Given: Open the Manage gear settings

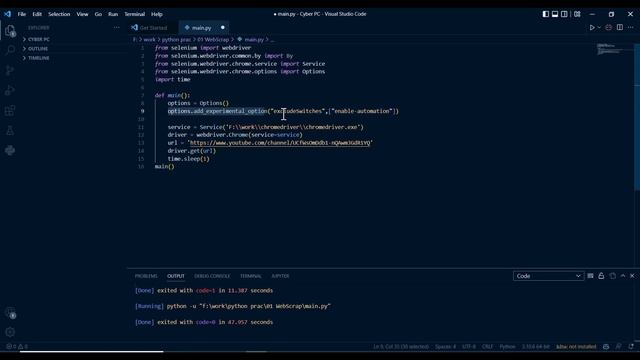Looking at the screenshot, I should pyautogui.click(x=10, y=332).
